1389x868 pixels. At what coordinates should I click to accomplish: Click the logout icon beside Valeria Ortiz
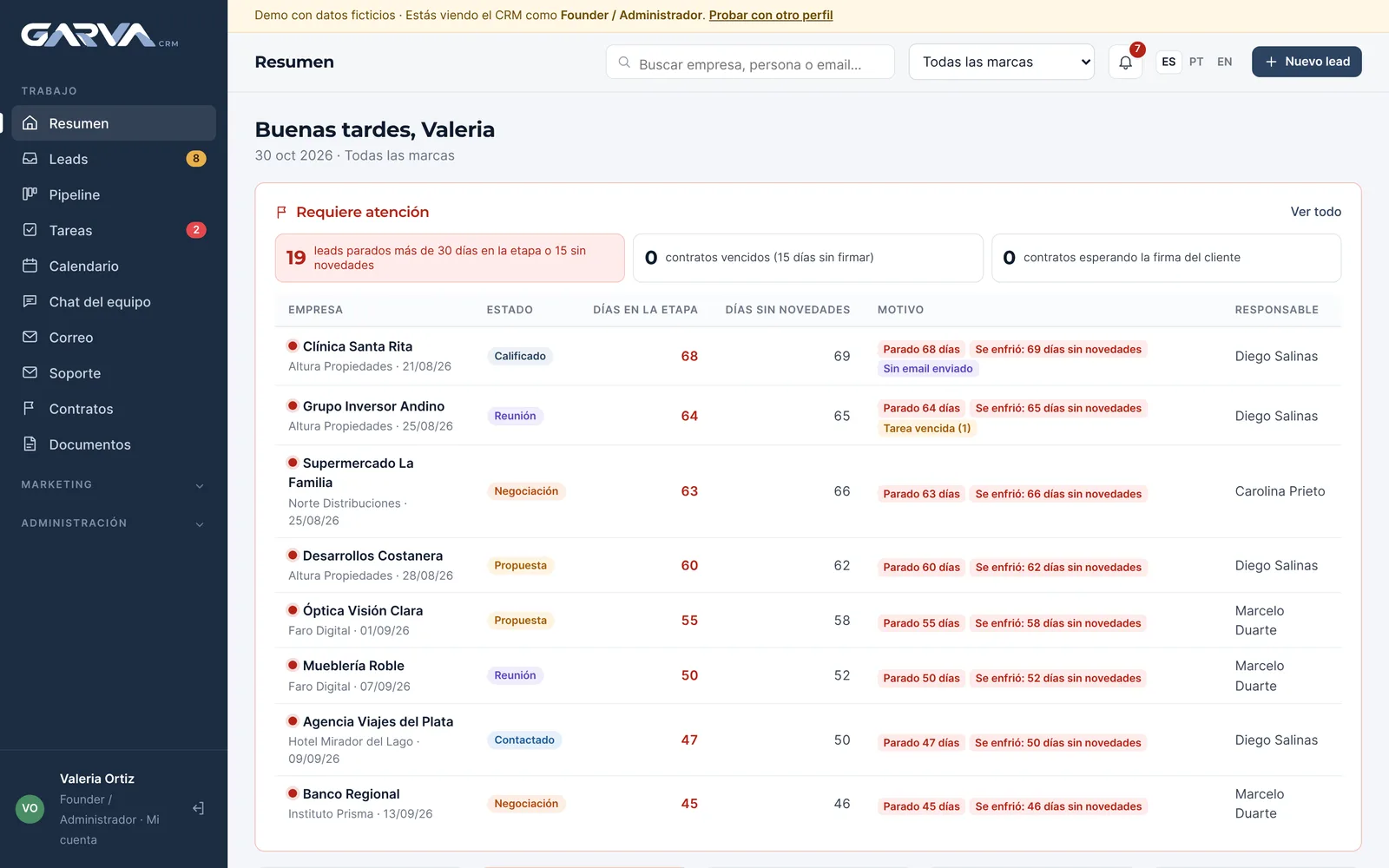coord(198,808)
